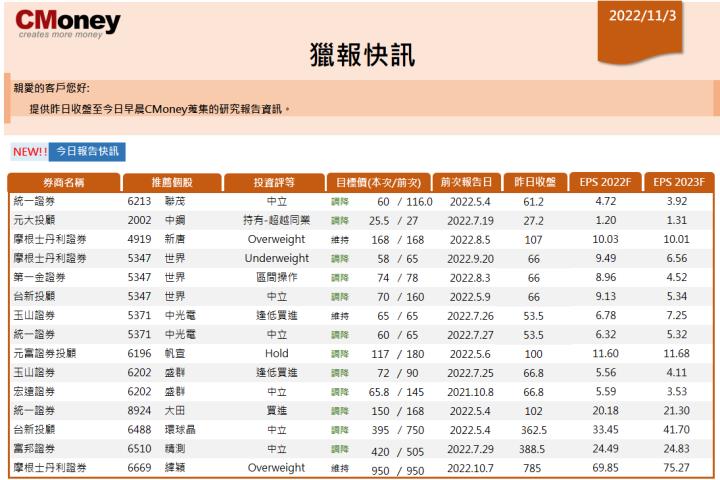Click EPS 2022F value 69.85

click(x=605, y=468)
